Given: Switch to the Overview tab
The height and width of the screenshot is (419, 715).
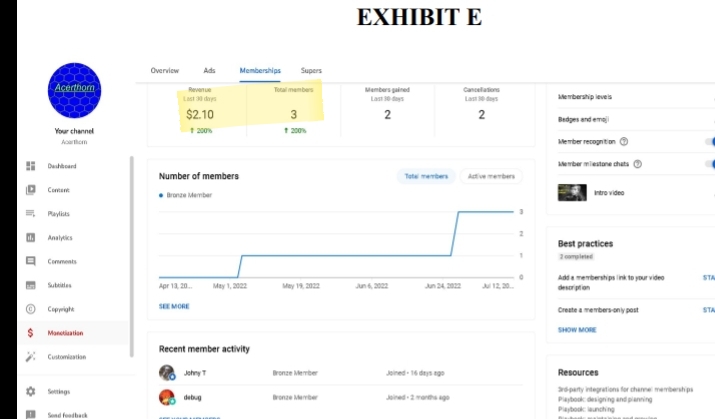Looking at the screenshot, I should [x=165, y=71].
